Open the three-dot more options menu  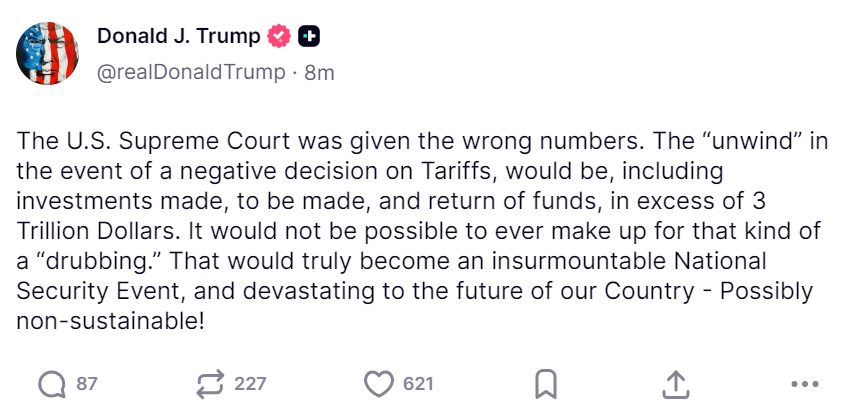(x=804, y=384)
